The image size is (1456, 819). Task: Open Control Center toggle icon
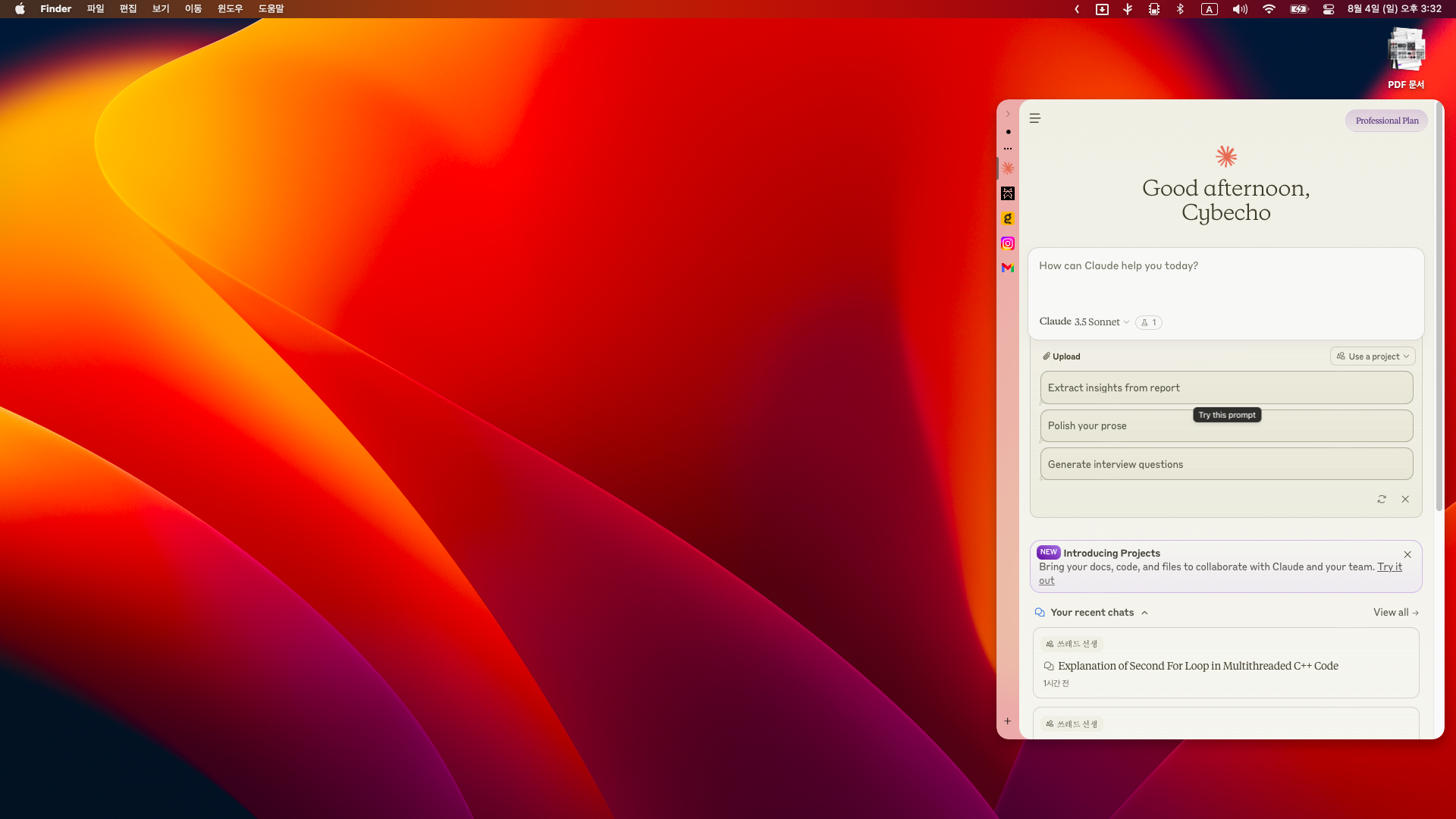click(1329, 9)
